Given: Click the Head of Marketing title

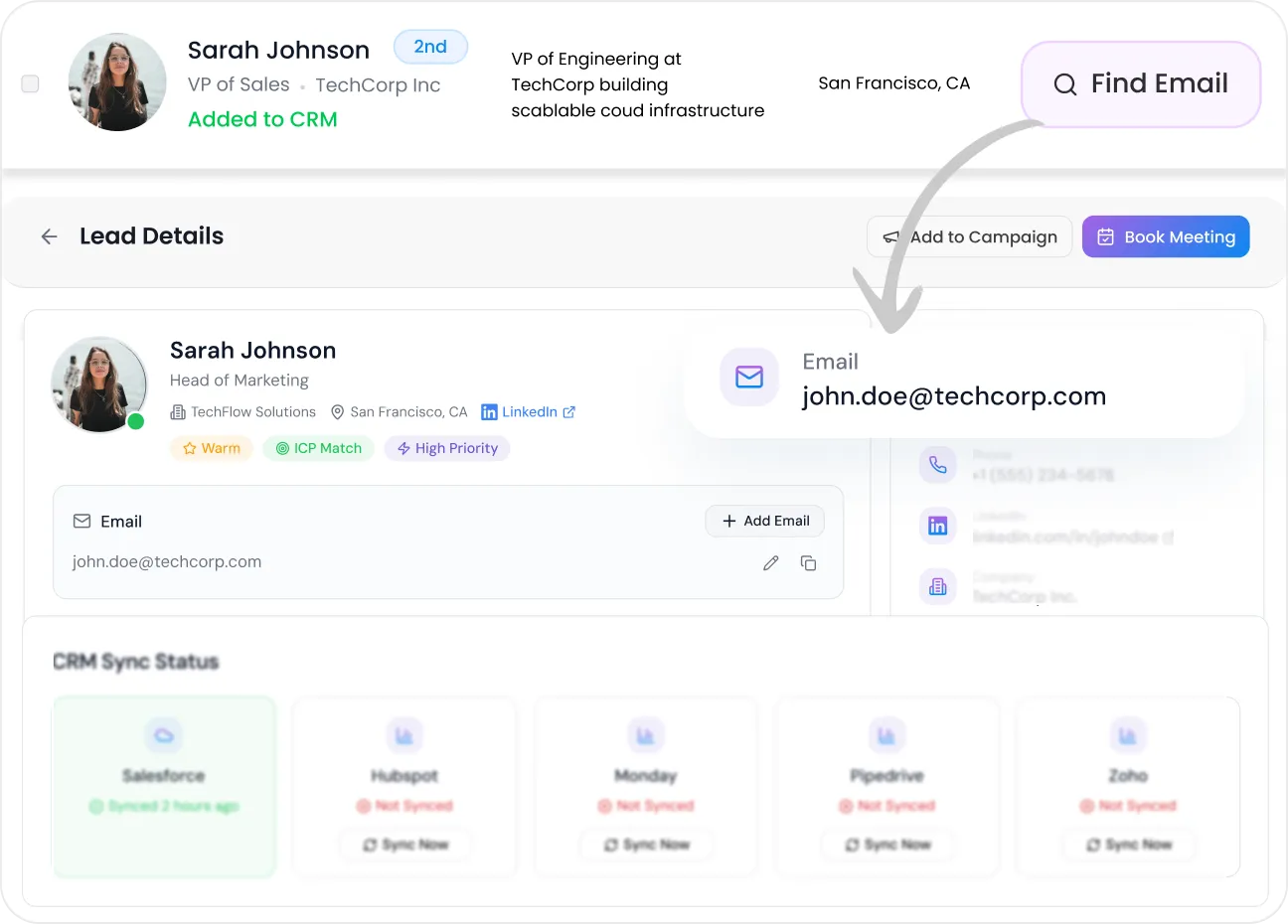Looking at the screenshot, I should click(x=240, y=381).
